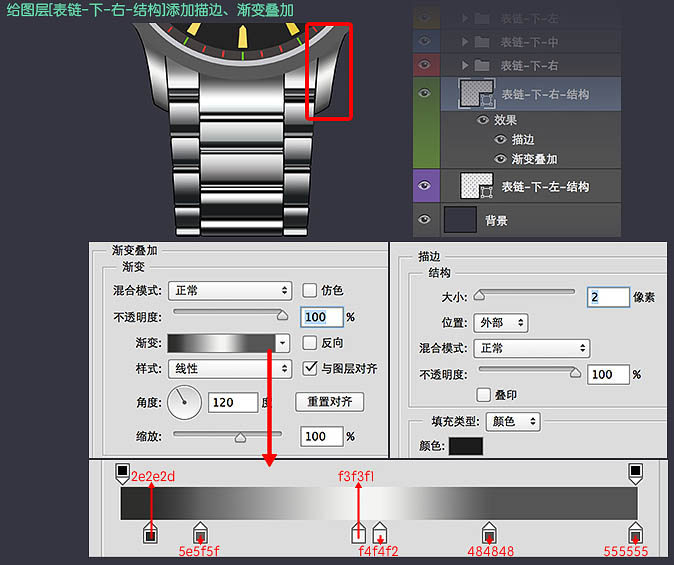Screen dimensions: 674x565
Task: Hide the 表链-下-左-结构 layer
Action: 424,185
